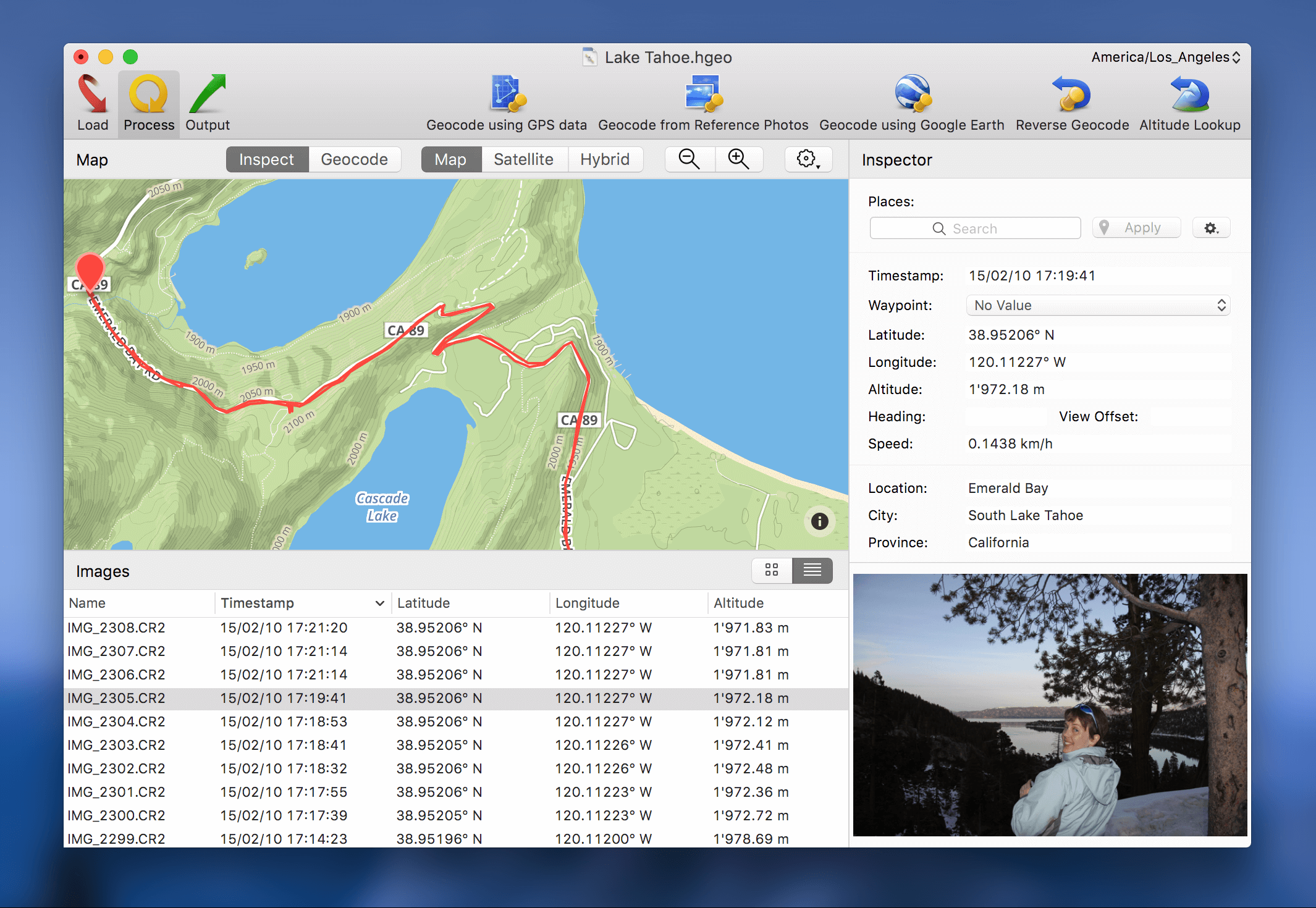Sort images by Name column

coord(140,603)
